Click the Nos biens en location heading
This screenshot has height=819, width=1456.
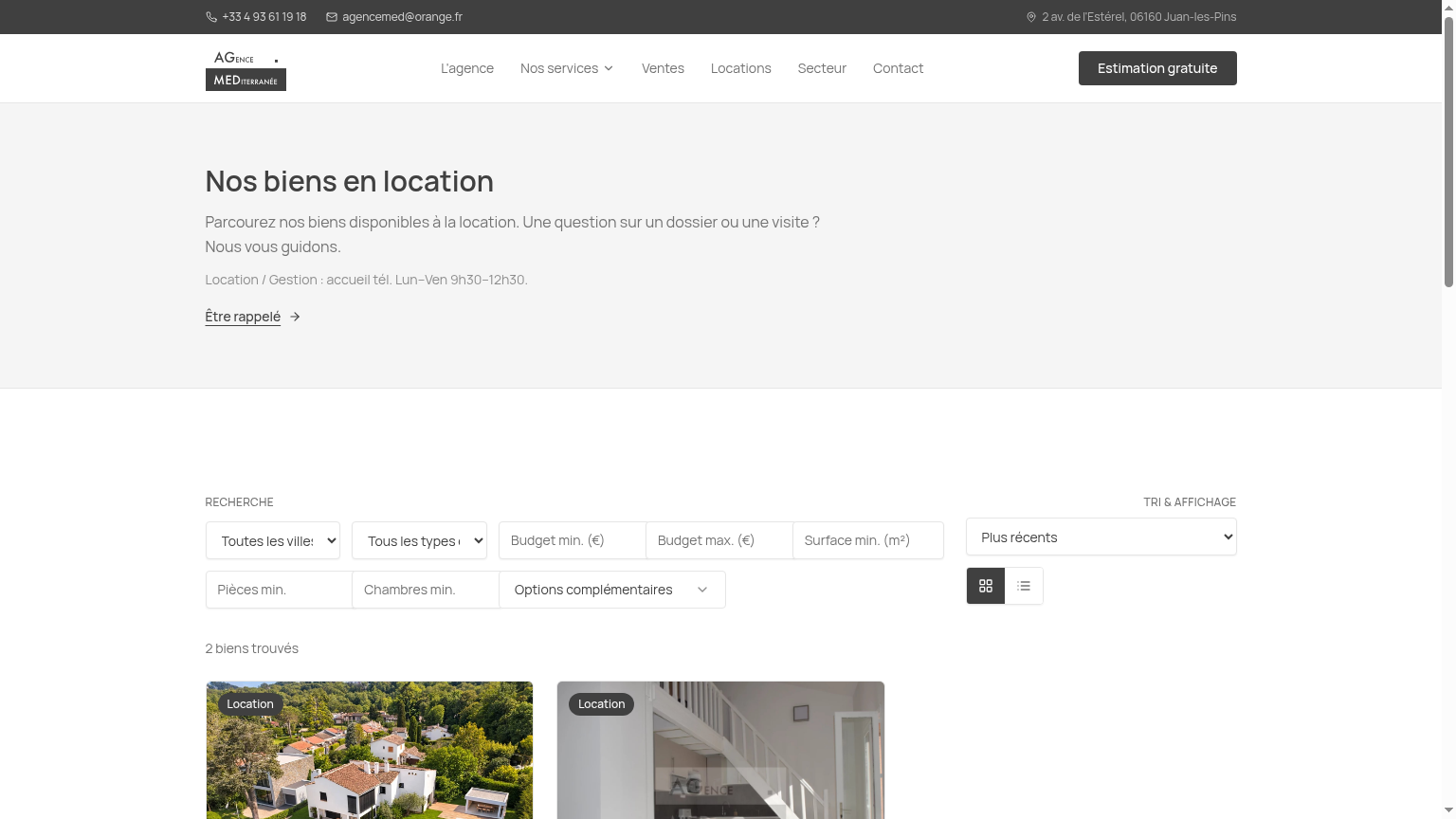pyautogui.click(x=350, y=181)
